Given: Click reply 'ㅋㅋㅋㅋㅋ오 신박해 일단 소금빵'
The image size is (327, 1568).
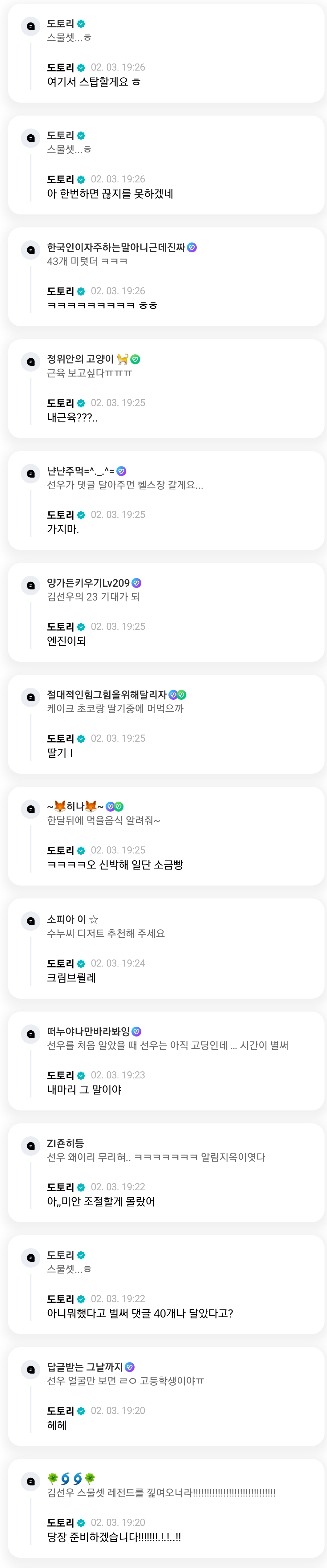Looking at the screenshot, I should [x=115, y=864].
